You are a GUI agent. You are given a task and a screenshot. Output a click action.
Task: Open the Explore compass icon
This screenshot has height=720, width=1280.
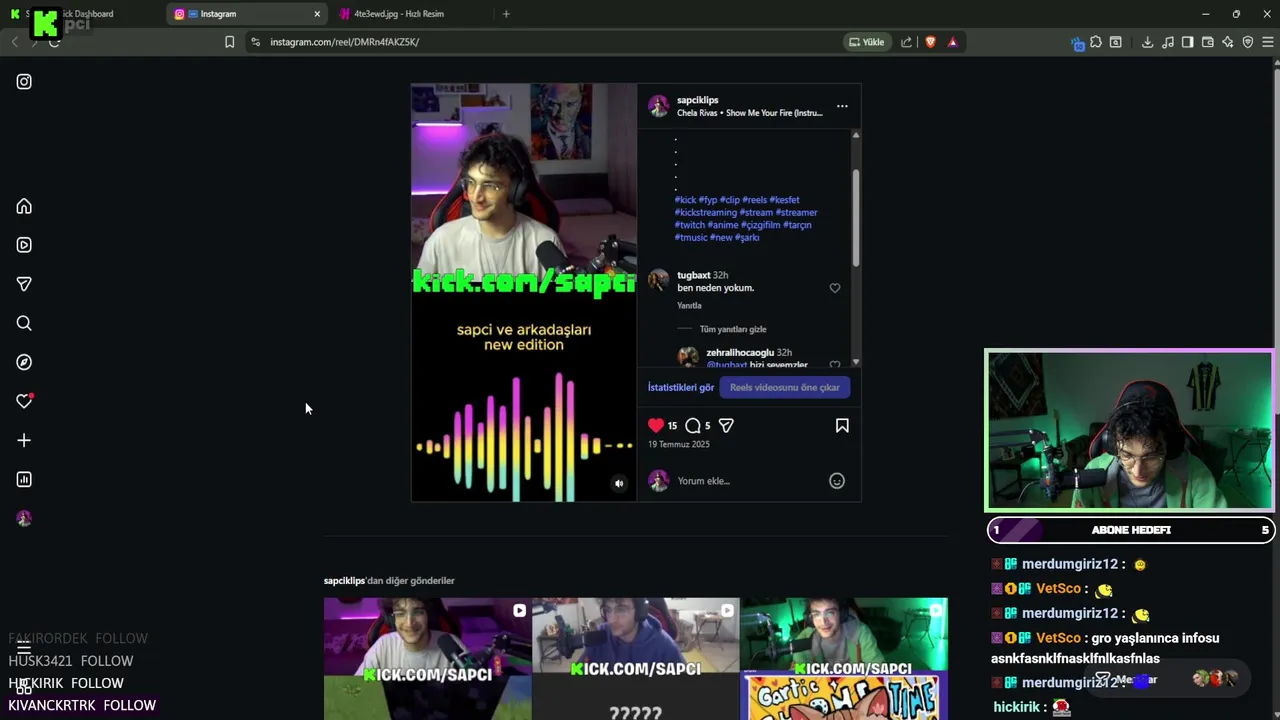coord(24,362)
